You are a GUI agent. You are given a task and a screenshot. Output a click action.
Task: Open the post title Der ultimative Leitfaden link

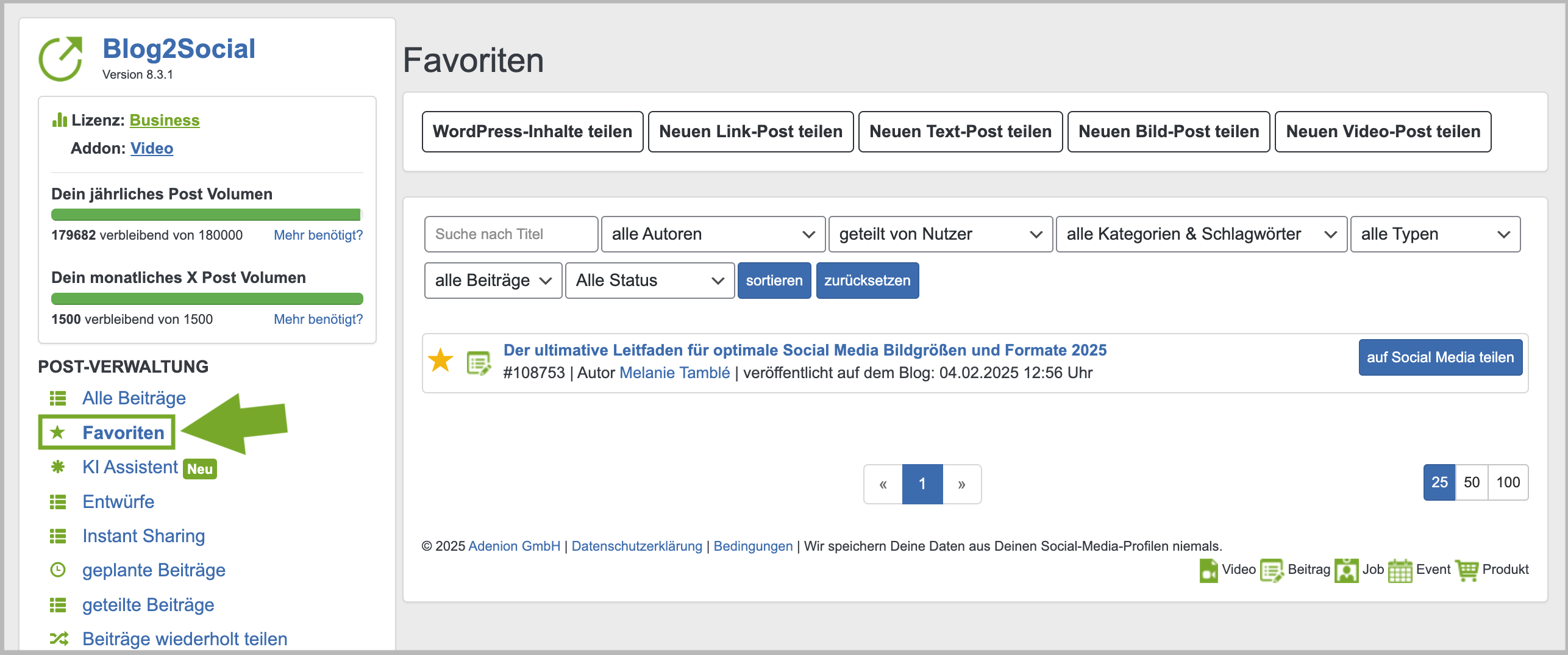pos(805,350)
